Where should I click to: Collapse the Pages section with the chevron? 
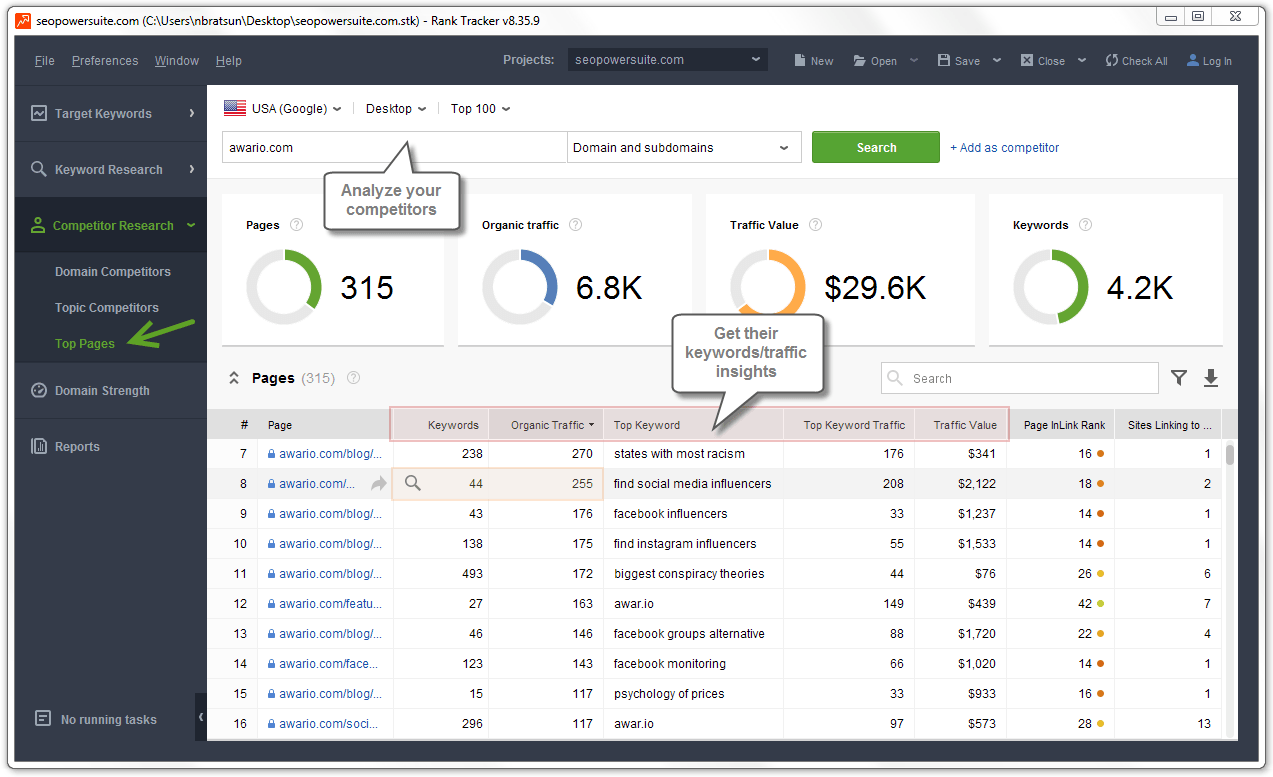pos(234,378)
